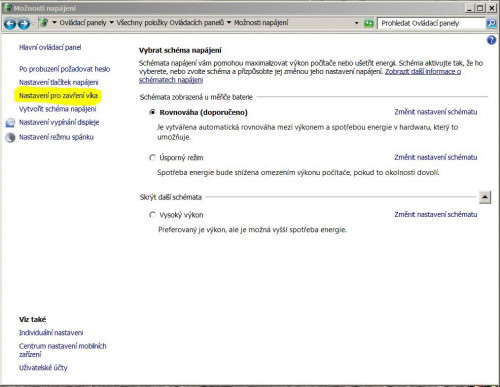Open dropdown arrow after Všechny položky Ovládacích panelů

(x=229, y=23)
